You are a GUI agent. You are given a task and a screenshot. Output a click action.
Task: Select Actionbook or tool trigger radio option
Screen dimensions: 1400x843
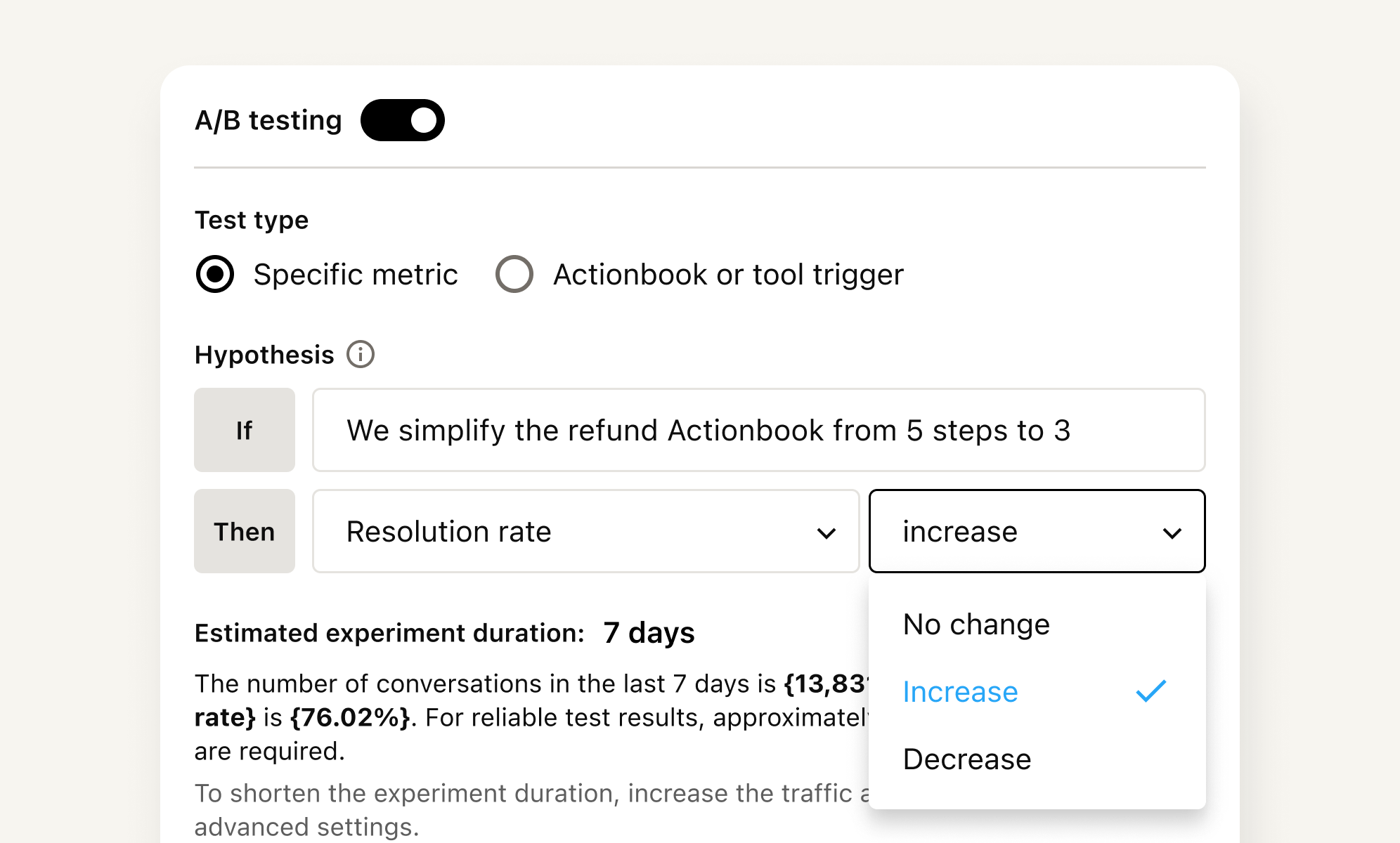click(x=514, y=274)
